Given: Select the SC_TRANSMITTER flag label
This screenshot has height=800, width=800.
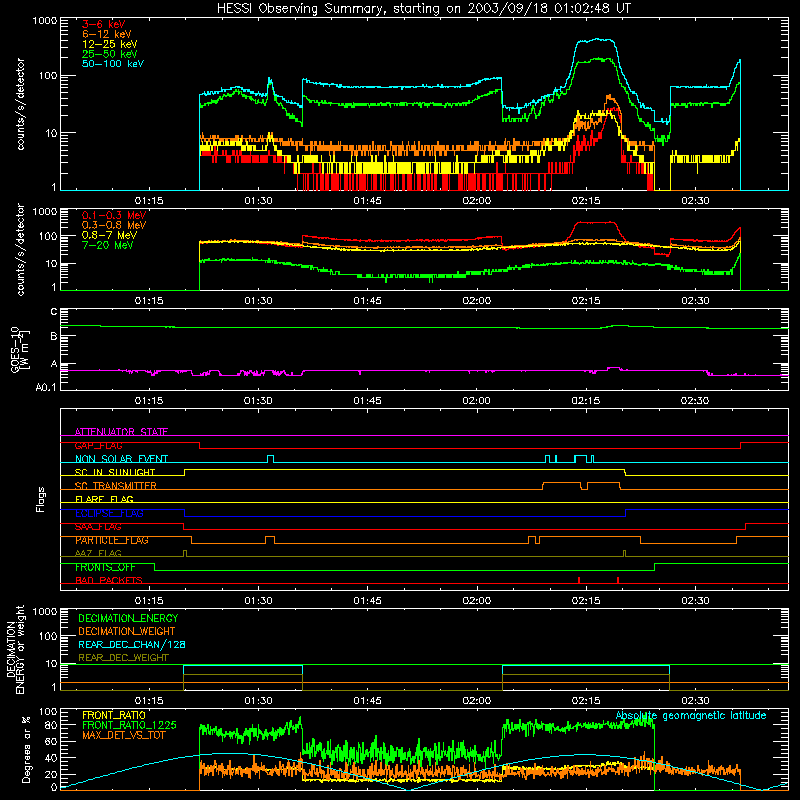Looking at the screenshot, I should [x=116, y=486].
